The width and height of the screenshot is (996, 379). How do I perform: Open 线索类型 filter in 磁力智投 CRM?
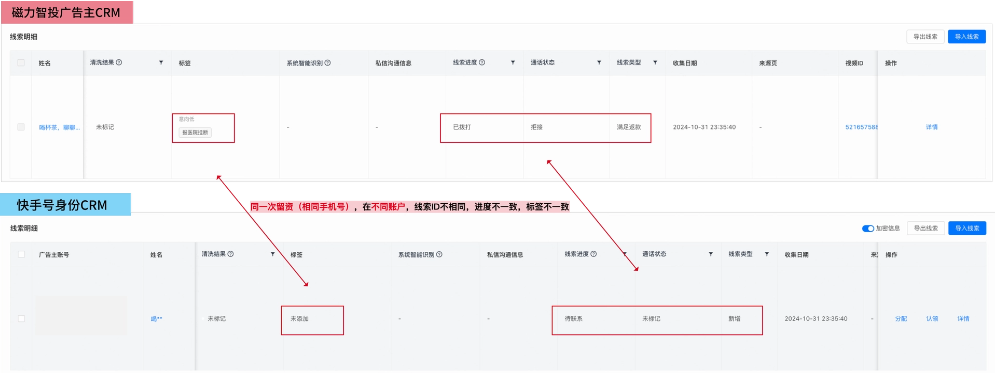655,63
